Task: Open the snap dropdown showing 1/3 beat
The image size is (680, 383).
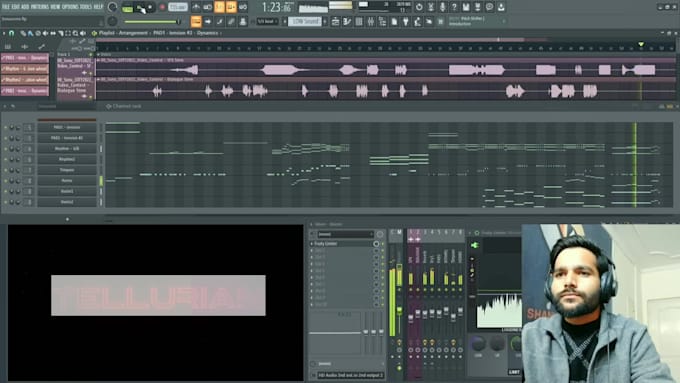Action: pyautogui.click(x=268, y=21)
